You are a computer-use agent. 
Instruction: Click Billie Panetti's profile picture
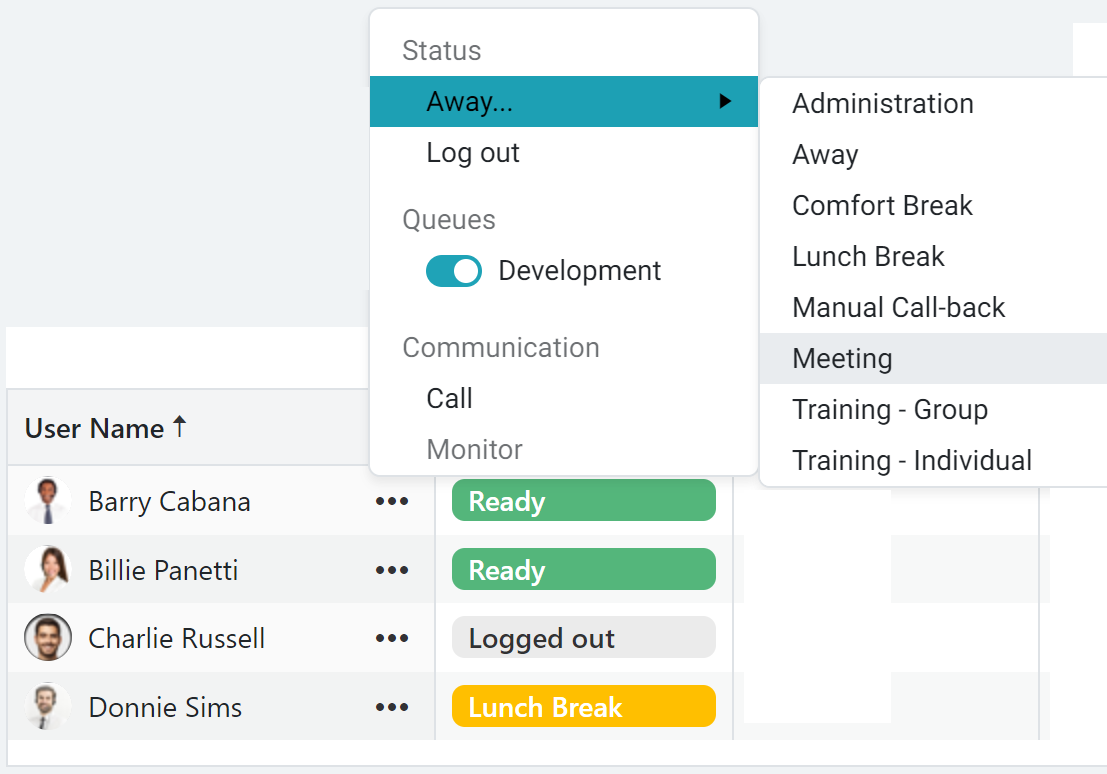click(47, 570)
